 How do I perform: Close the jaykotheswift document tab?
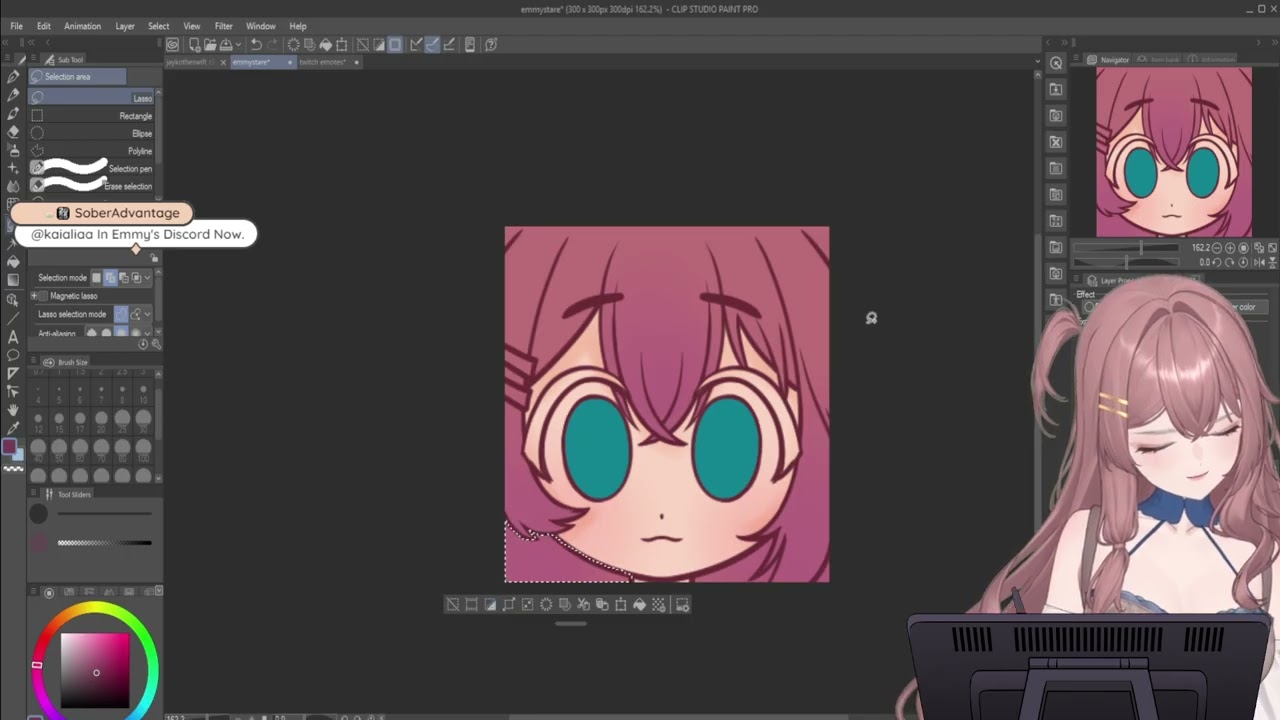tap(223, 62)
